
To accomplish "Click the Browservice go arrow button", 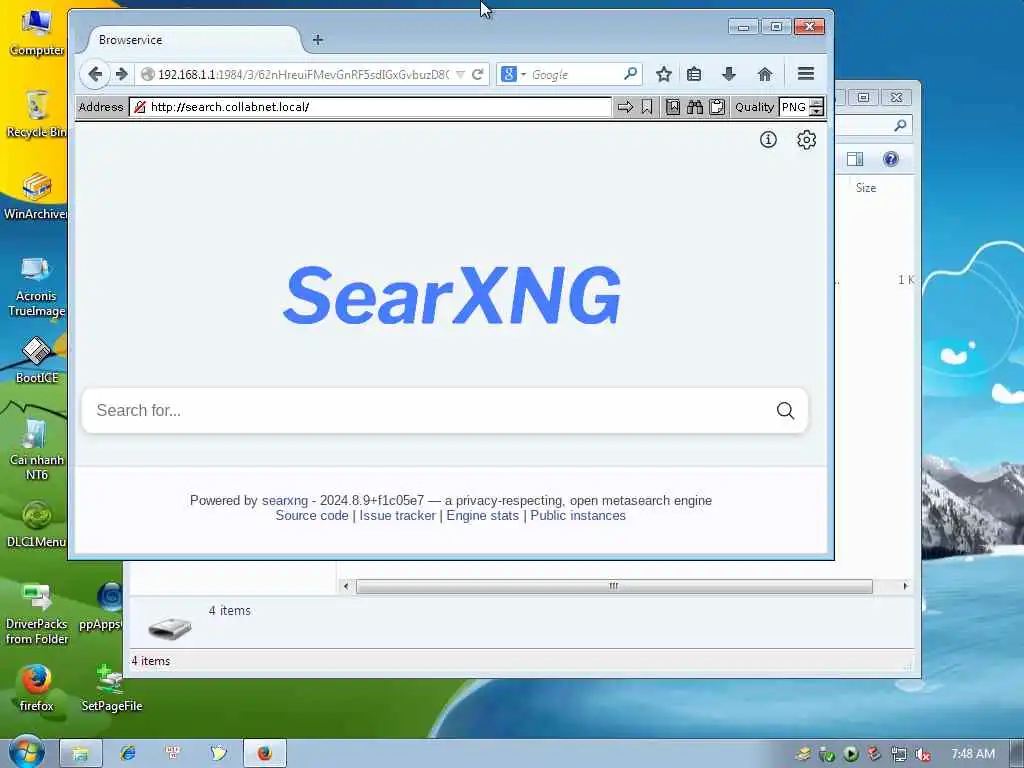I will 625,107.
